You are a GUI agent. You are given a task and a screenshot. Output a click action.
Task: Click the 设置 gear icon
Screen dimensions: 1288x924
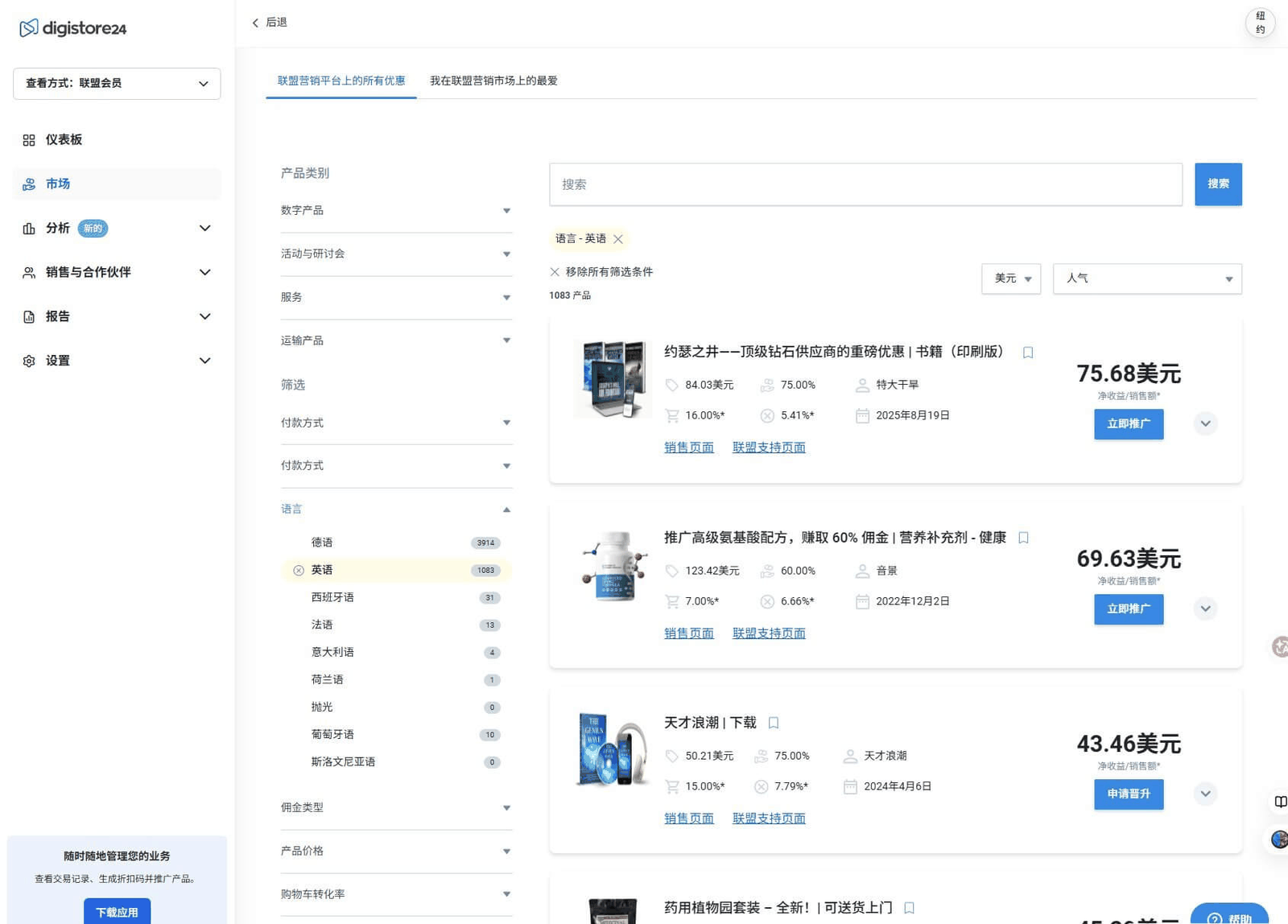[x=29, y=361]
